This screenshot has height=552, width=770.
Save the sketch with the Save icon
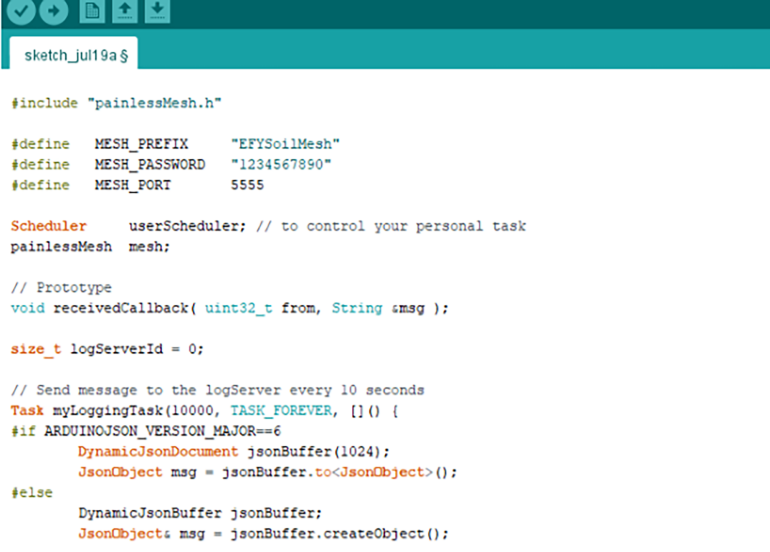157,10
